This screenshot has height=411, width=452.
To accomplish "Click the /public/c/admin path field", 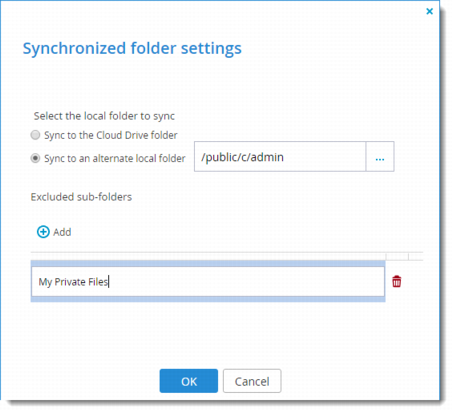I will click(x=280, y=156).
